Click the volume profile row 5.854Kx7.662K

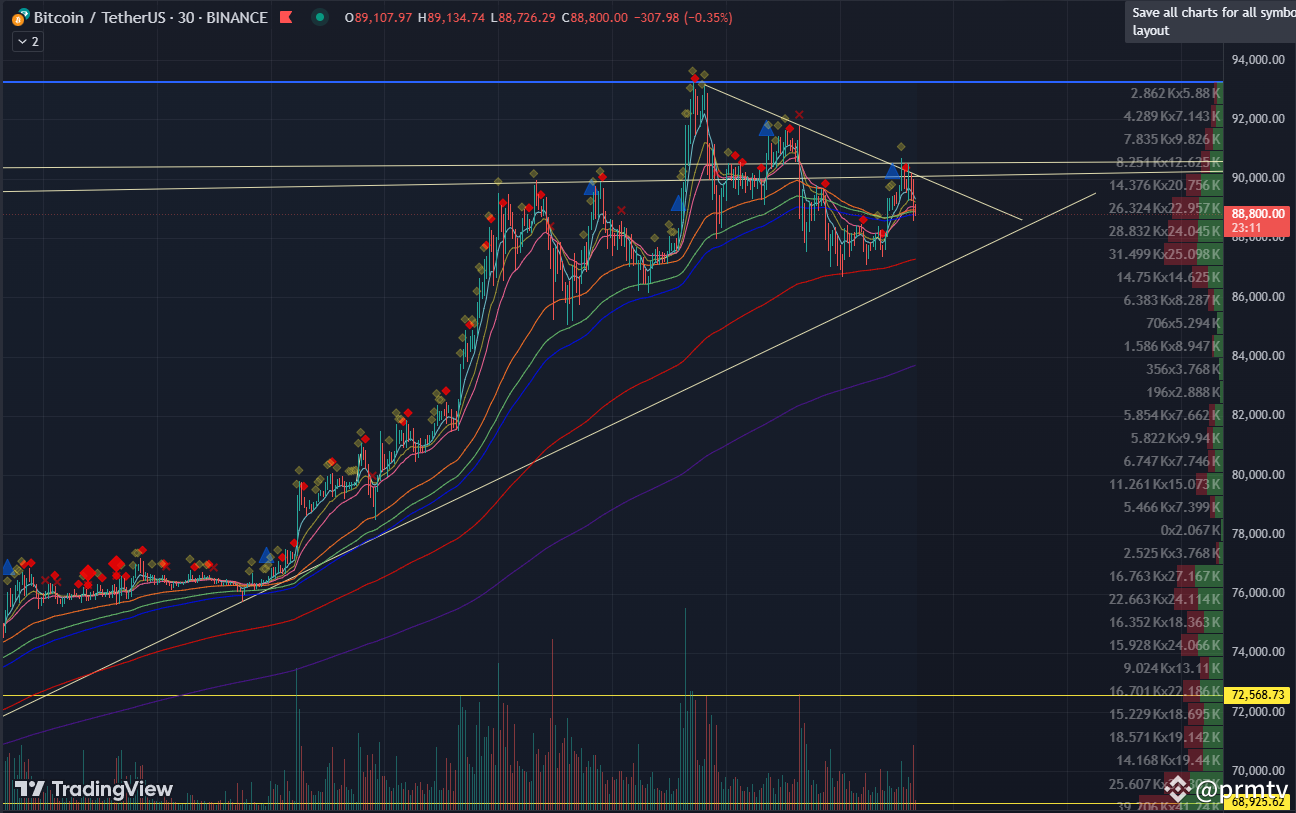[x=1172, y=415]
